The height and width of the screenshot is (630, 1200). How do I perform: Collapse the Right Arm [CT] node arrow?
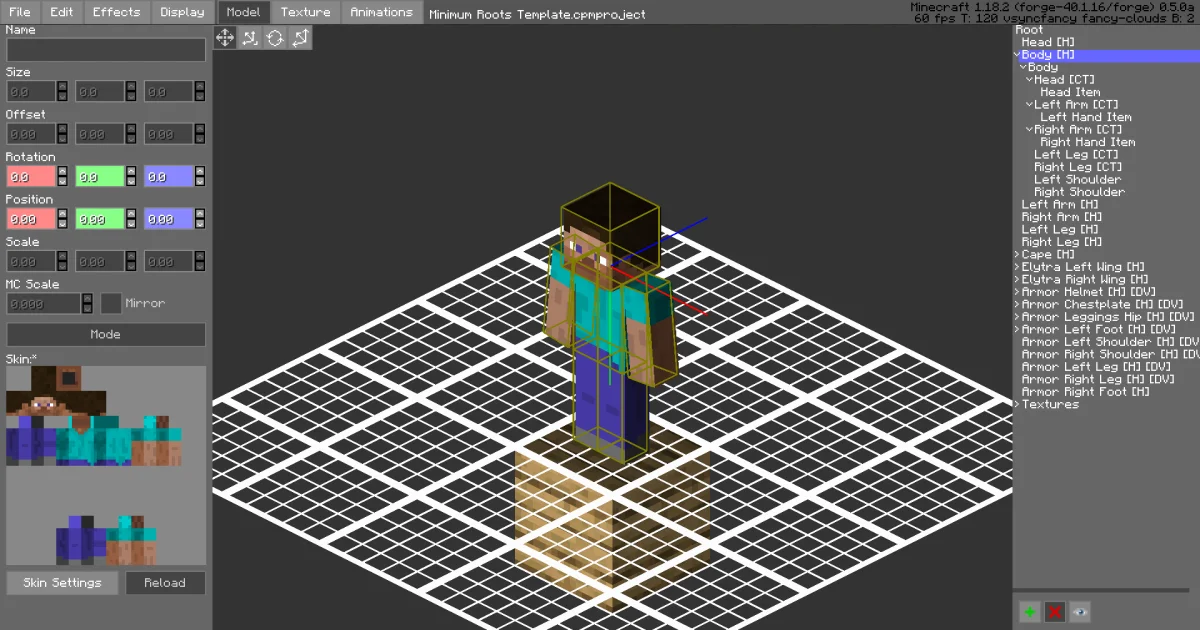point(1029,130)
